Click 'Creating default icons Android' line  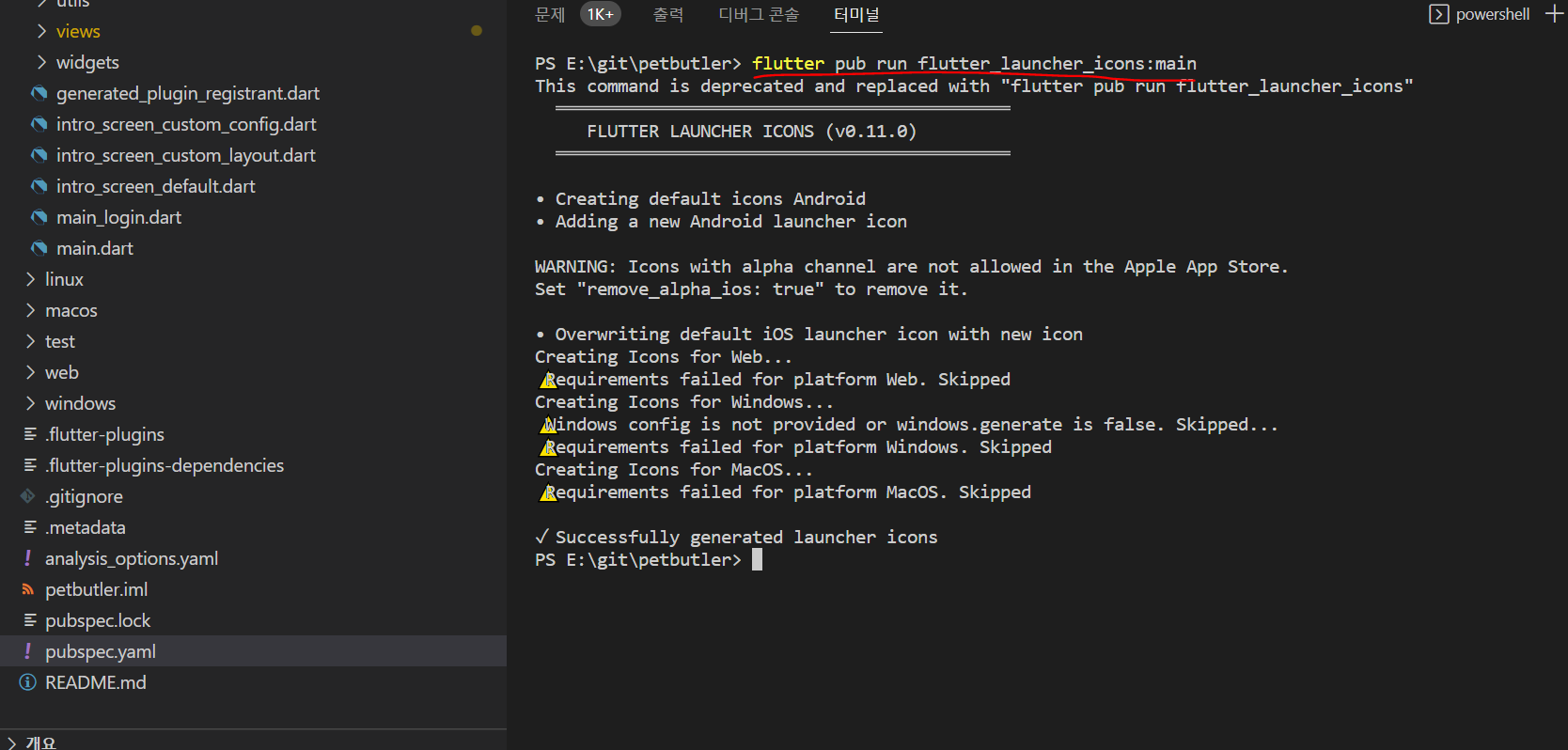pos(711,199)
